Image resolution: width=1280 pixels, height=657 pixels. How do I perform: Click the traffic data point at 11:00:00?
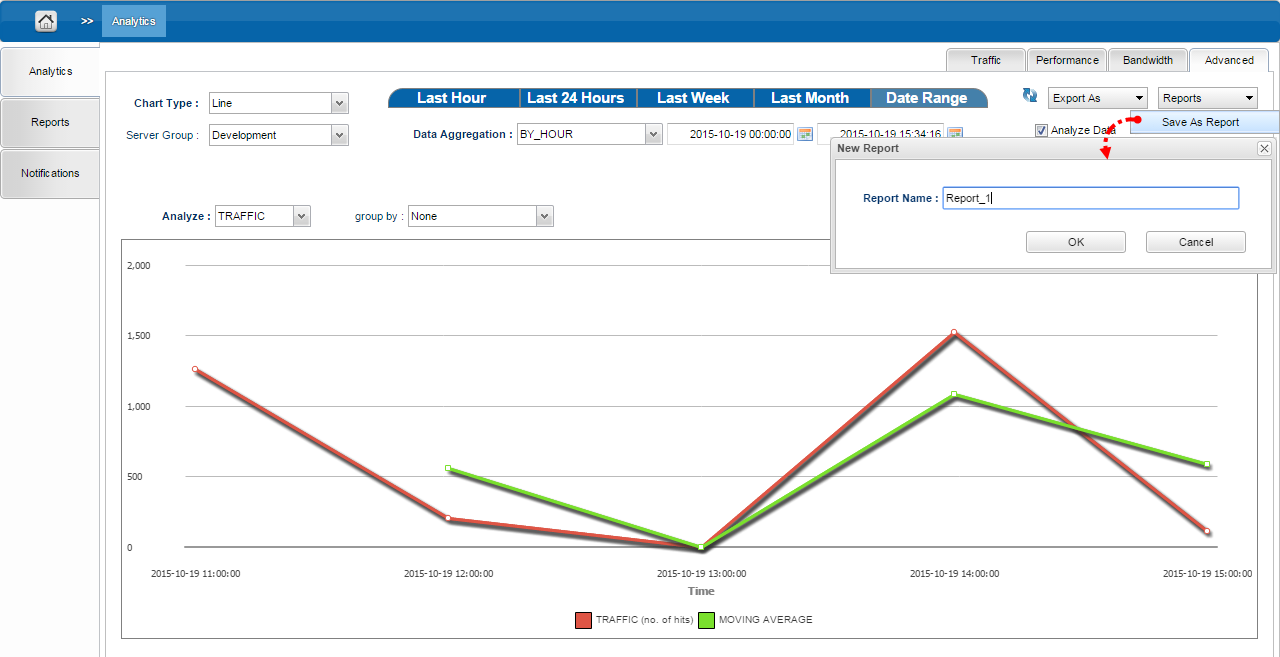[195, 369]
